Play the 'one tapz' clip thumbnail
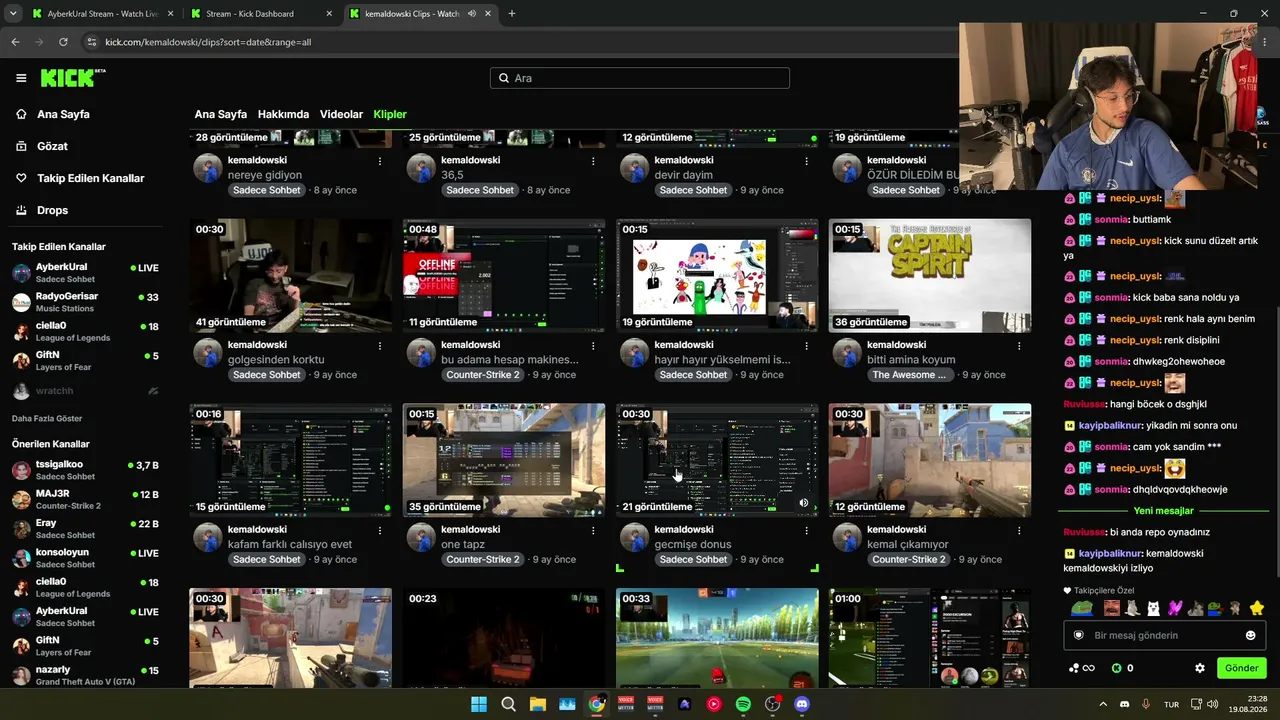This screenshot has height=720, width=1280. pyautogui.click(x=504, y=460)
